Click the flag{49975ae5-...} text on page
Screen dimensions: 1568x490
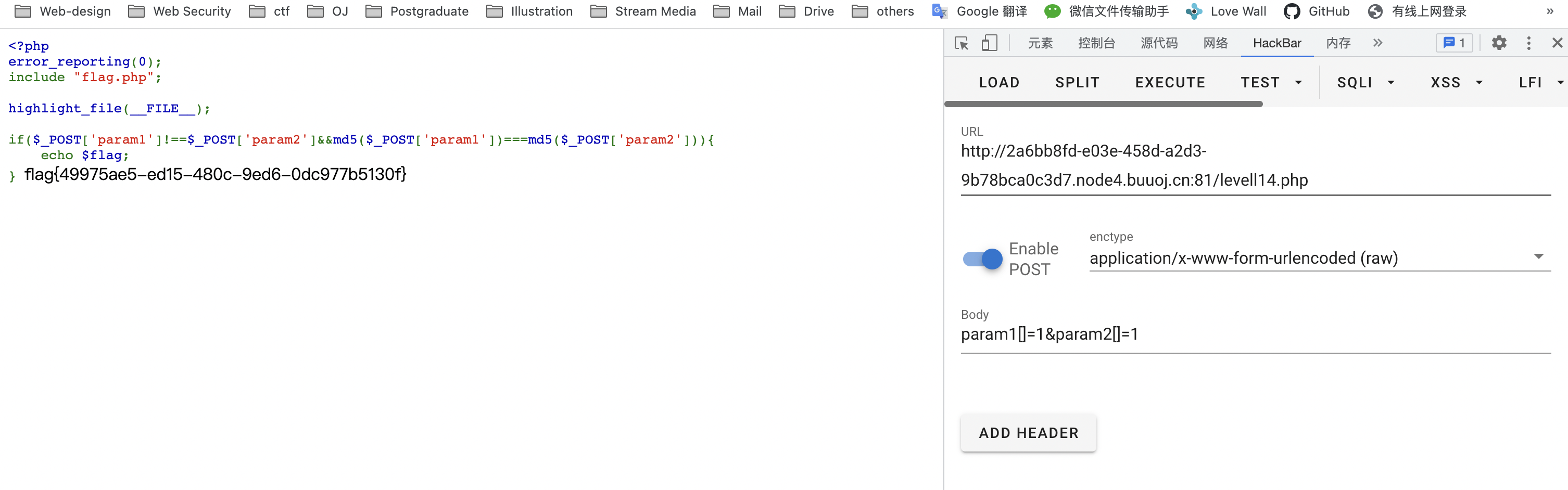point(216,174)
